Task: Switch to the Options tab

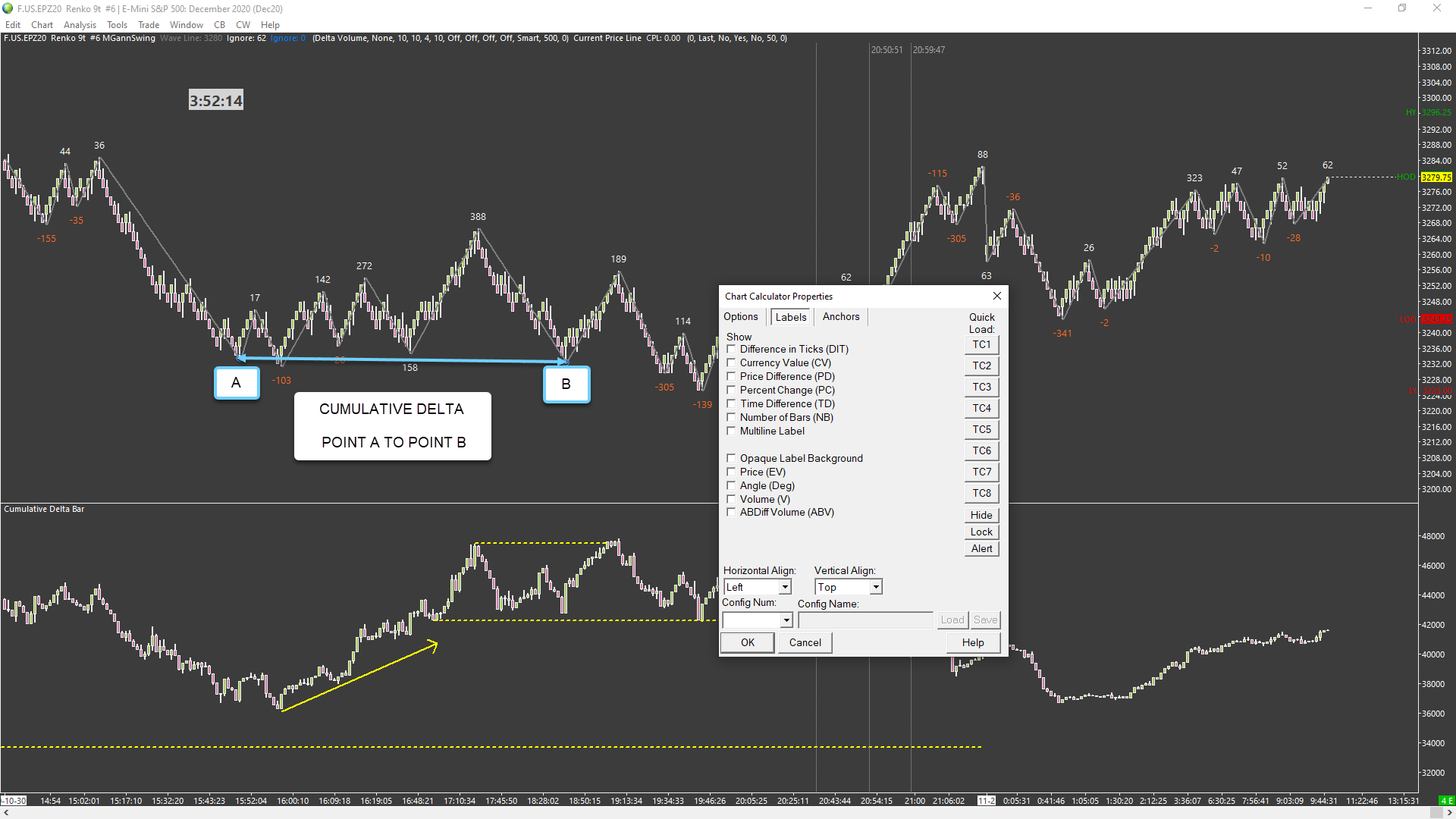Action: point(740,317)
